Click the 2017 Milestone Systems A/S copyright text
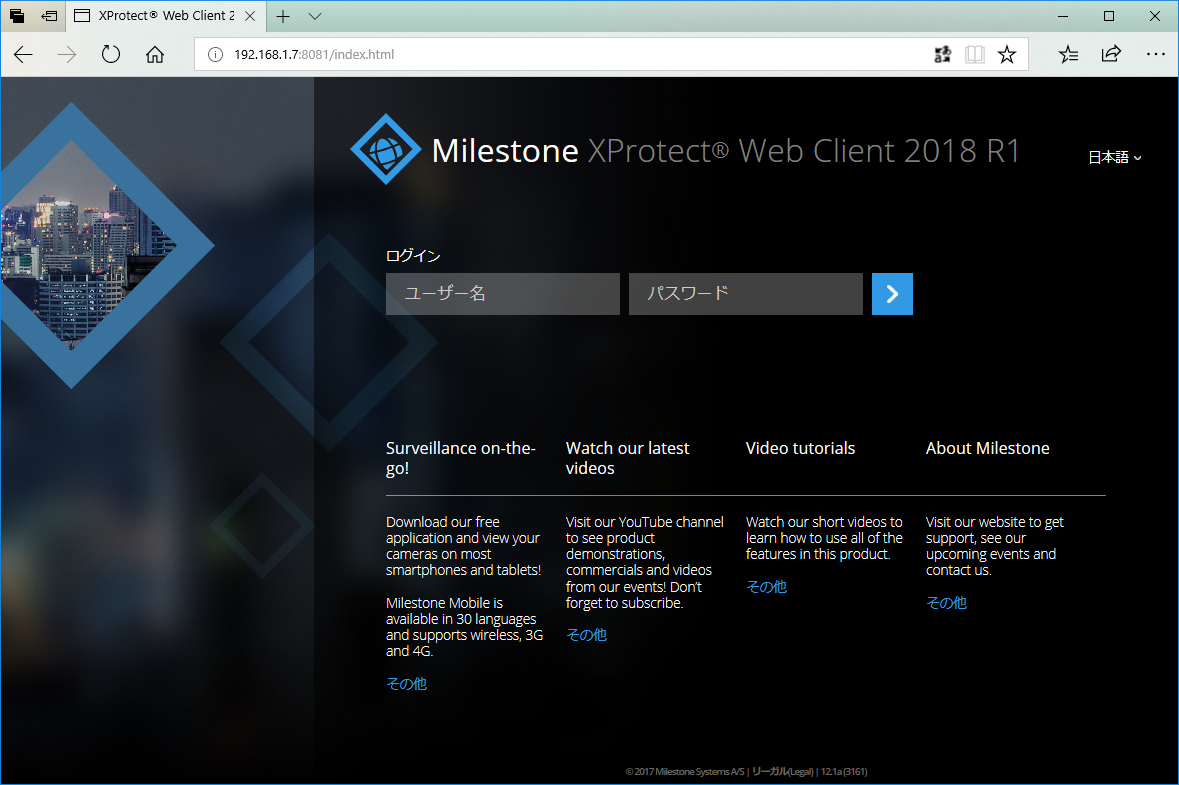The image size is (1179, 785). pos(685,771)
